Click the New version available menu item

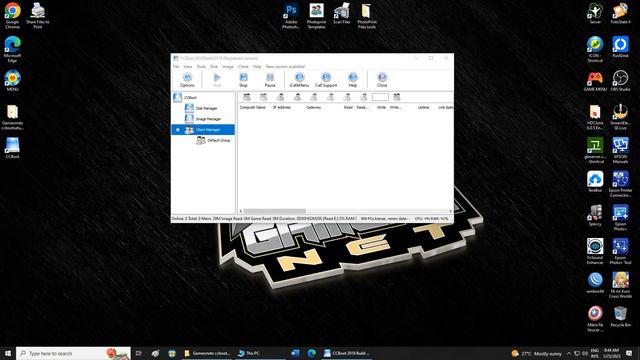tap(285, 67)
